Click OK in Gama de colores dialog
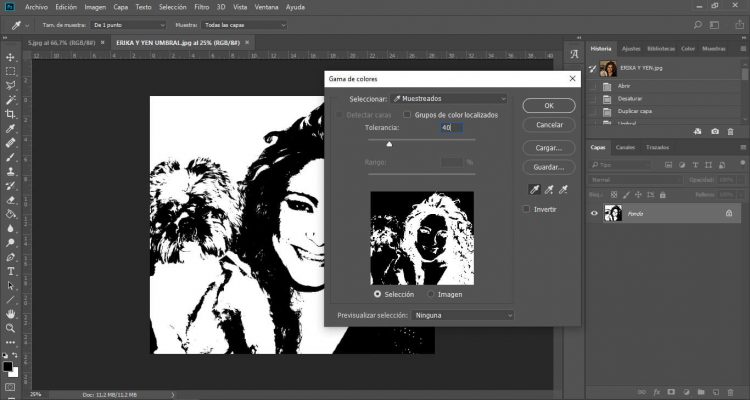This screenshot has width=750, height=400. pyautogui.click(x=549, y=106)
